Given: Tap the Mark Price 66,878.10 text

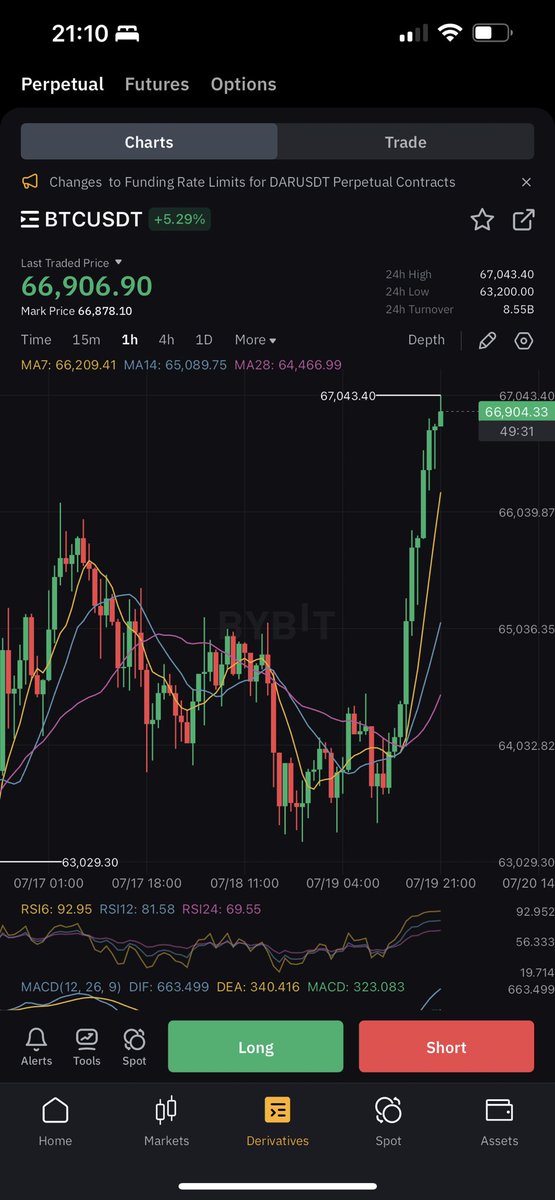Looking at the screenshot, I should 77,311.
